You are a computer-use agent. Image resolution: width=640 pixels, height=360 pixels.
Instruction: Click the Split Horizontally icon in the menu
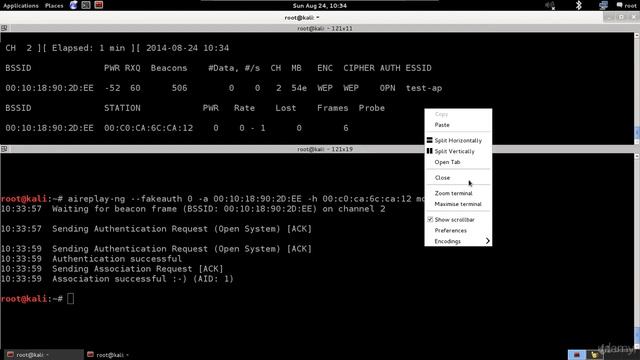point(429,140)
